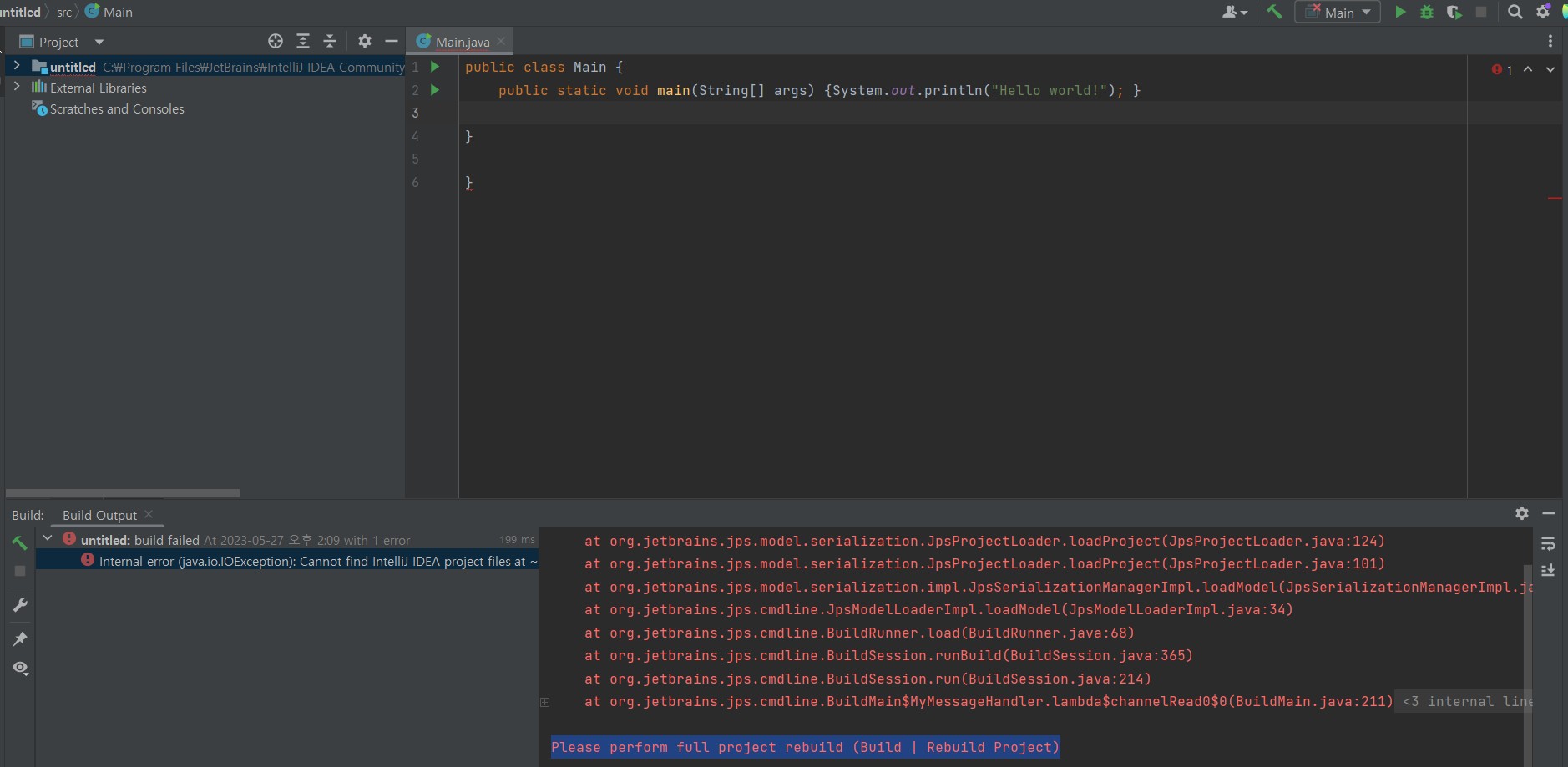Open the eye View Options icon

20,669
